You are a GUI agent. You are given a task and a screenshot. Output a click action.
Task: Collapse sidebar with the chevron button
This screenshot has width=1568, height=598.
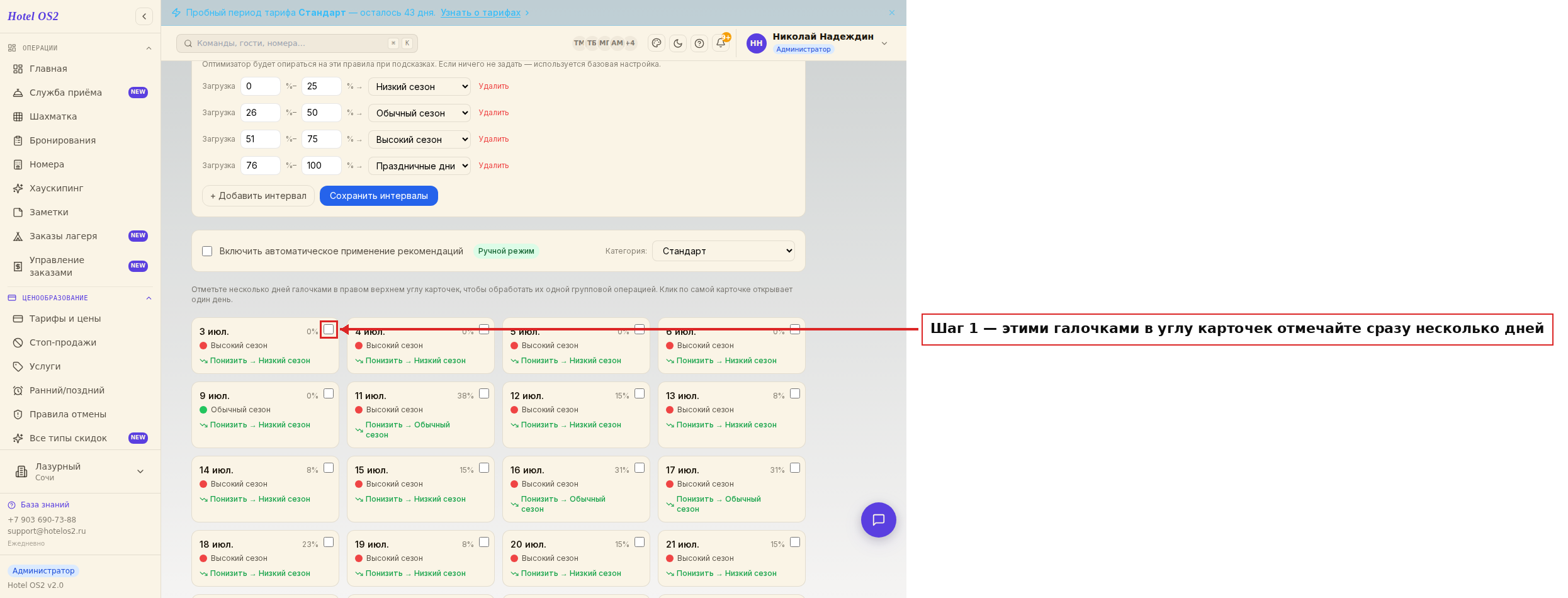click(x=144, y=16)
